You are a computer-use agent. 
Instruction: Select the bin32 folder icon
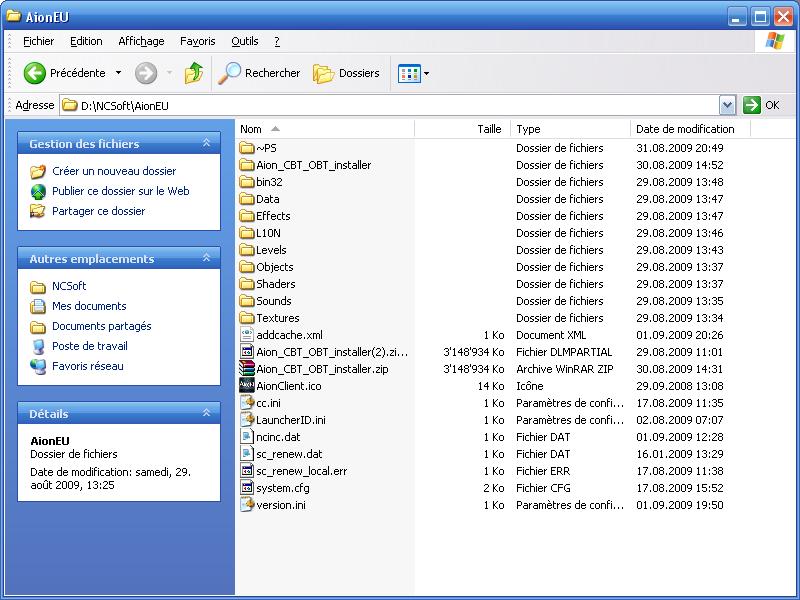247,182
